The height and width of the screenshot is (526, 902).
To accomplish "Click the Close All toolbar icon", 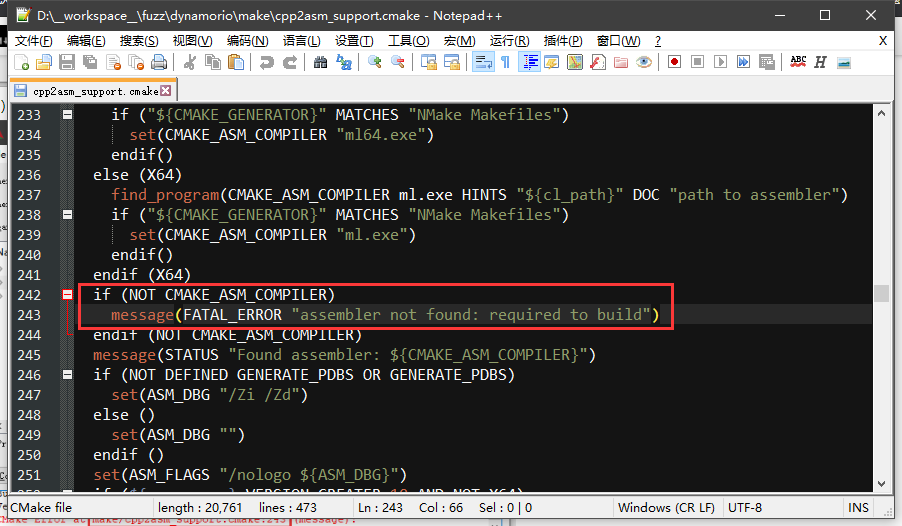I will [136, 62].
